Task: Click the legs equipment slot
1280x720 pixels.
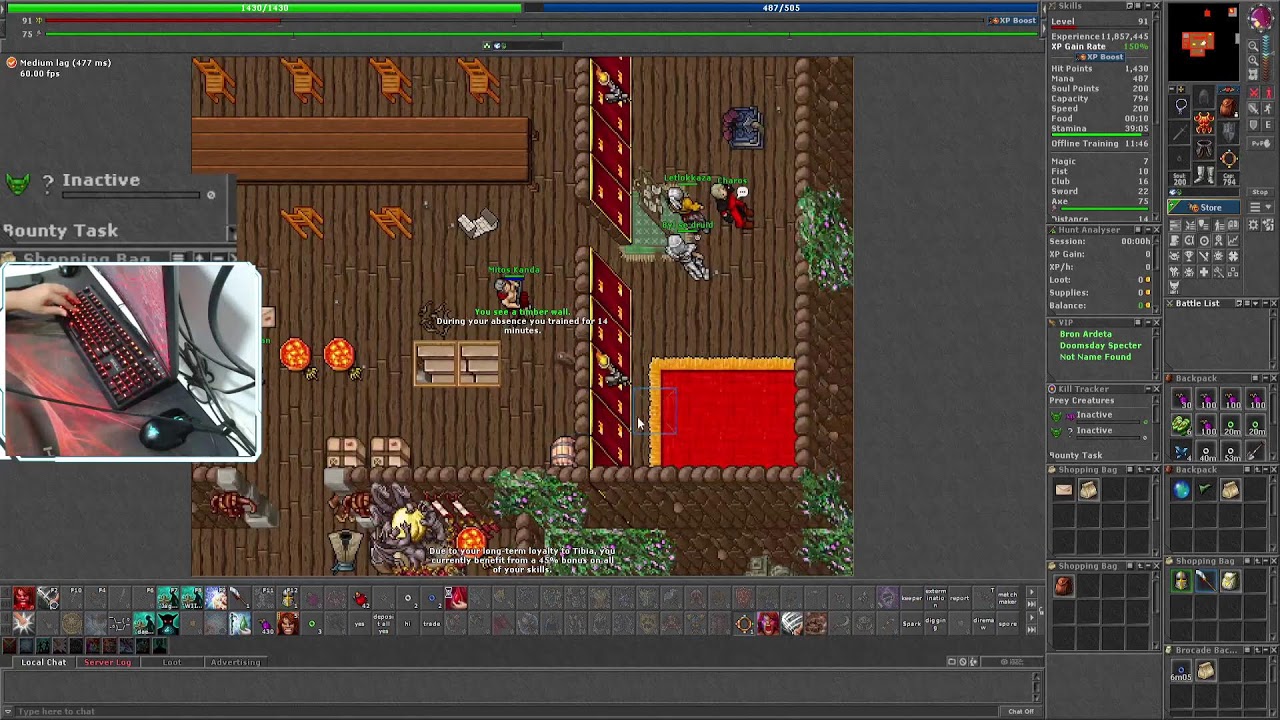Action: click(1204, 147)
